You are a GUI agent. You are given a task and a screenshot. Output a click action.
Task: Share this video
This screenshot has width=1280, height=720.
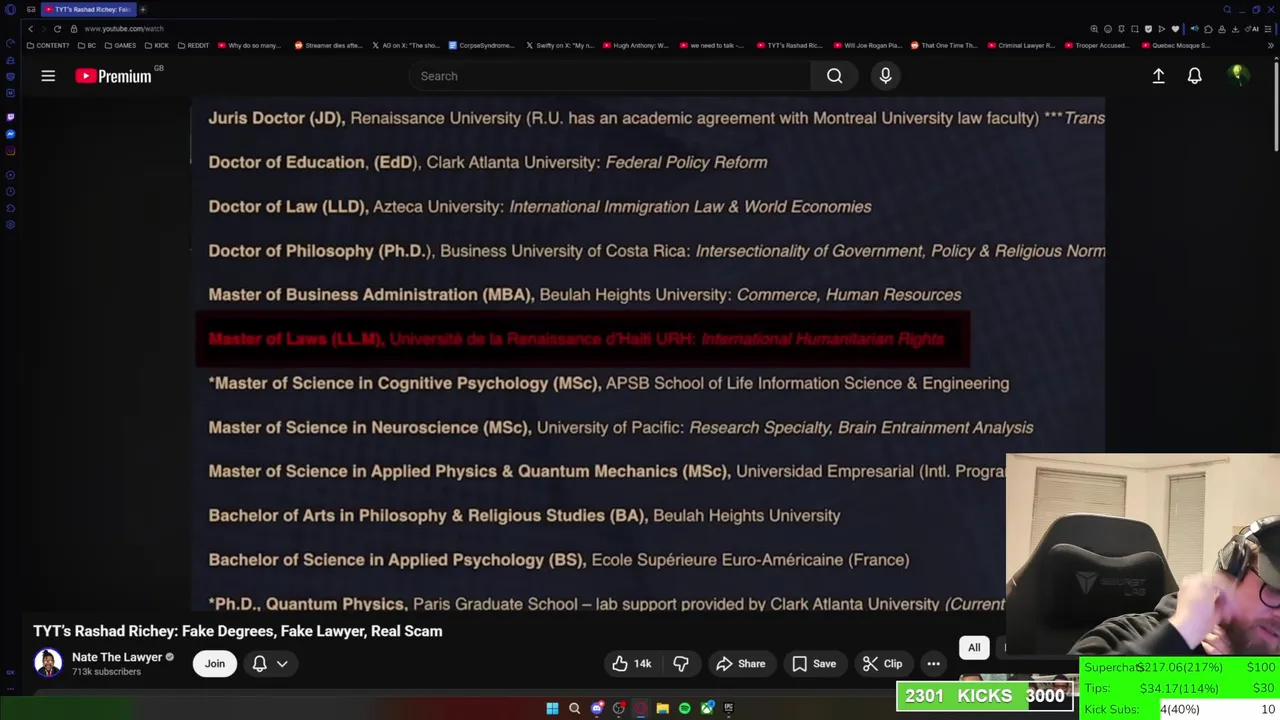tap(743, 664)
